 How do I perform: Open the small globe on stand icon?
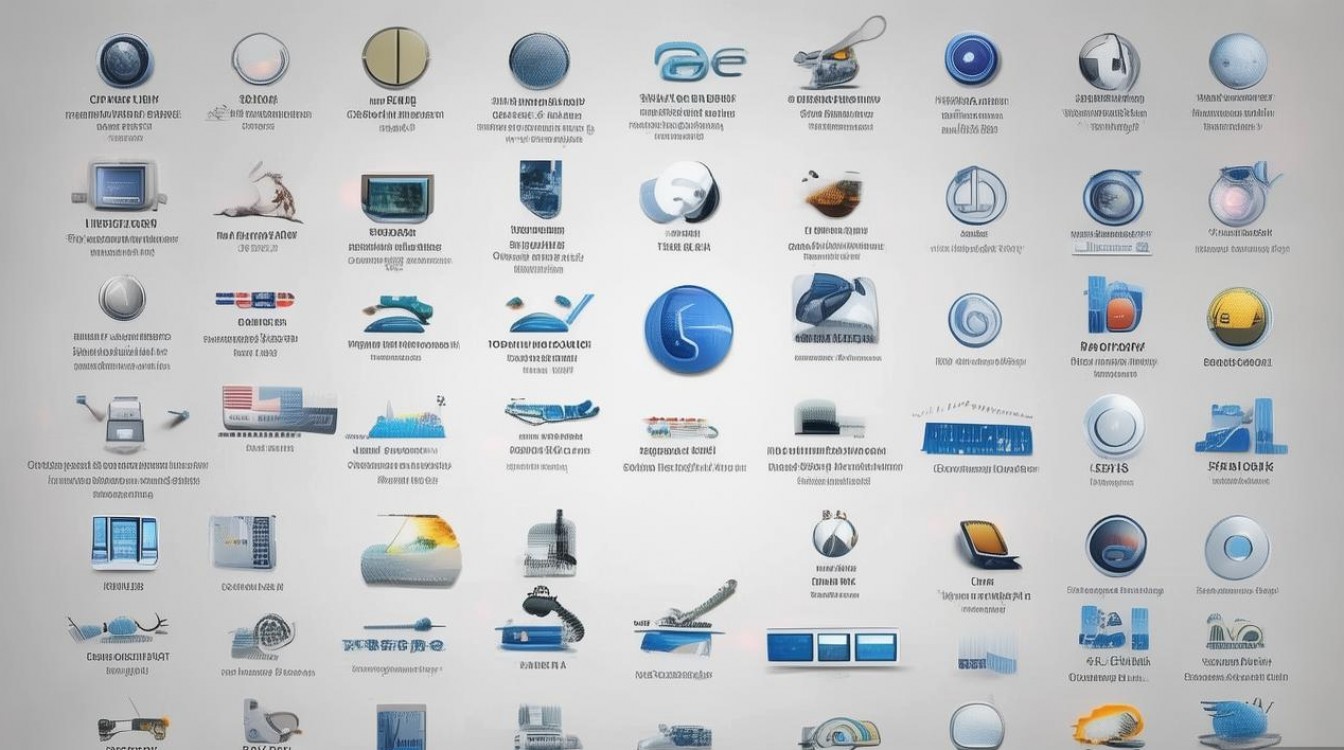(833, 534)
